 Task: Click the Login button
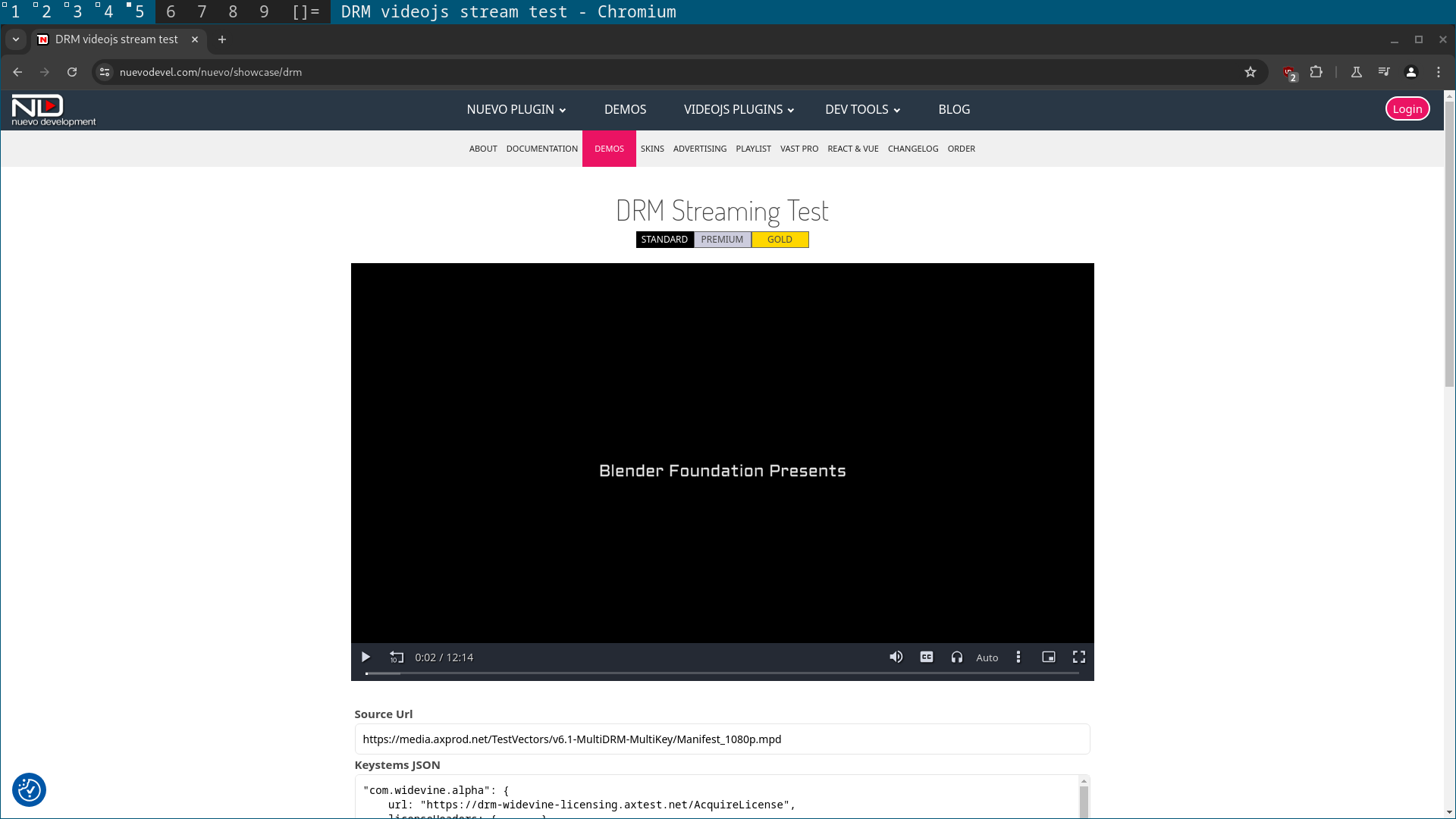[x=1407, y=108]
